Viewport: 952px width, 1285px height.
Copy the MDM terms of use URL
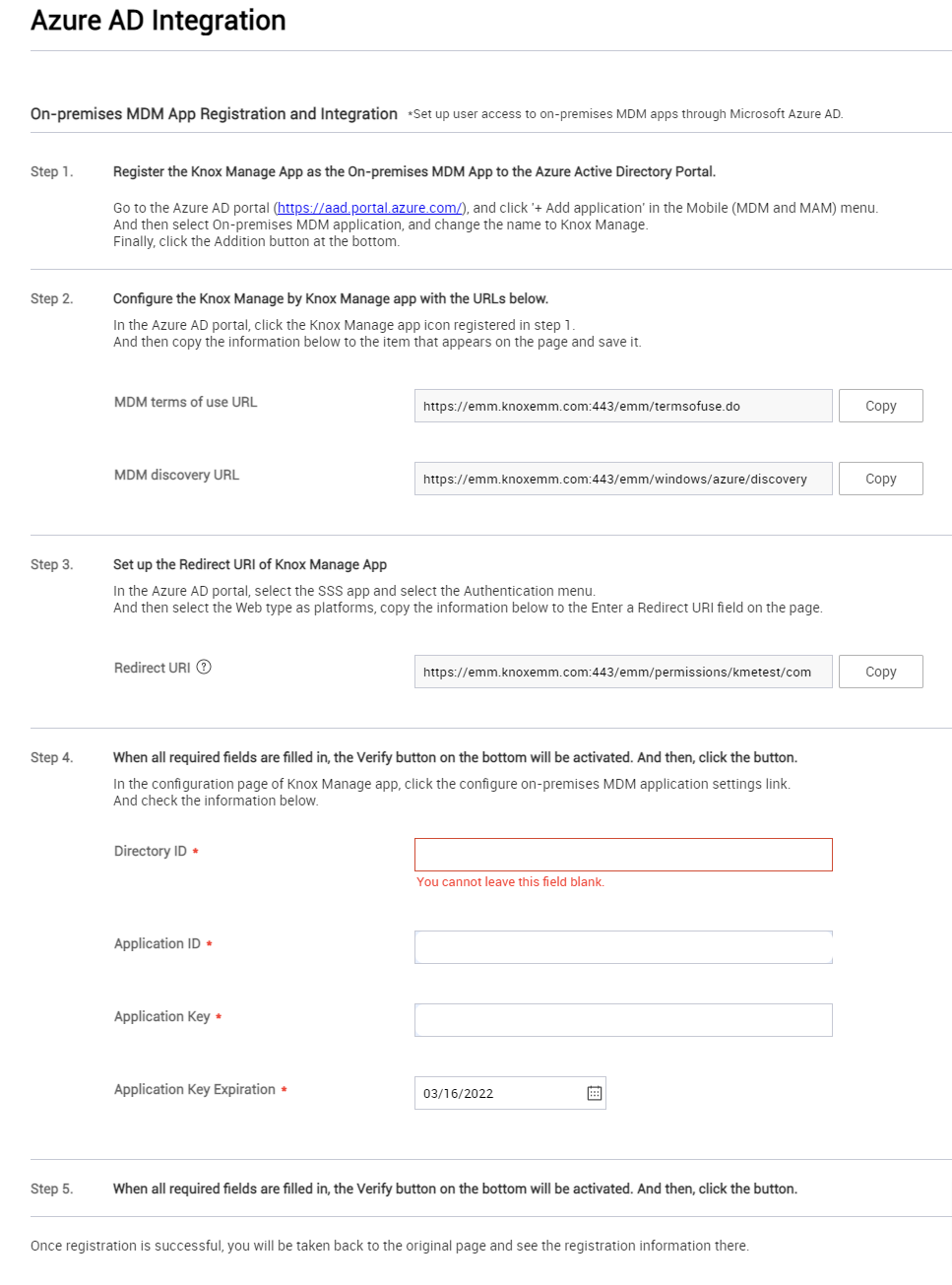[x=879, y=405]
